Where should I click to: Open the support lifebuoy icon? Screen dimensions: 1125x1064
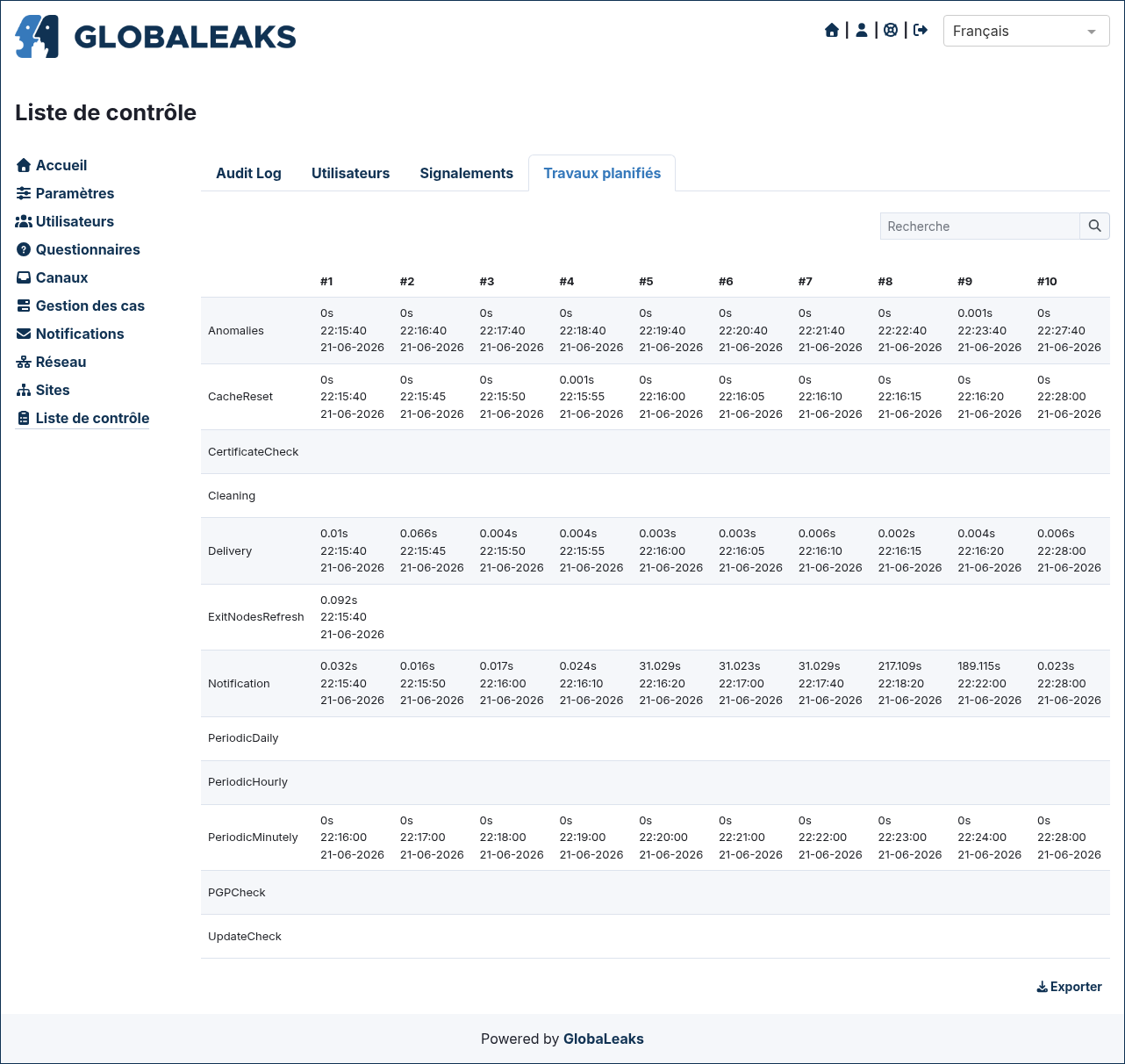(891, 31)
